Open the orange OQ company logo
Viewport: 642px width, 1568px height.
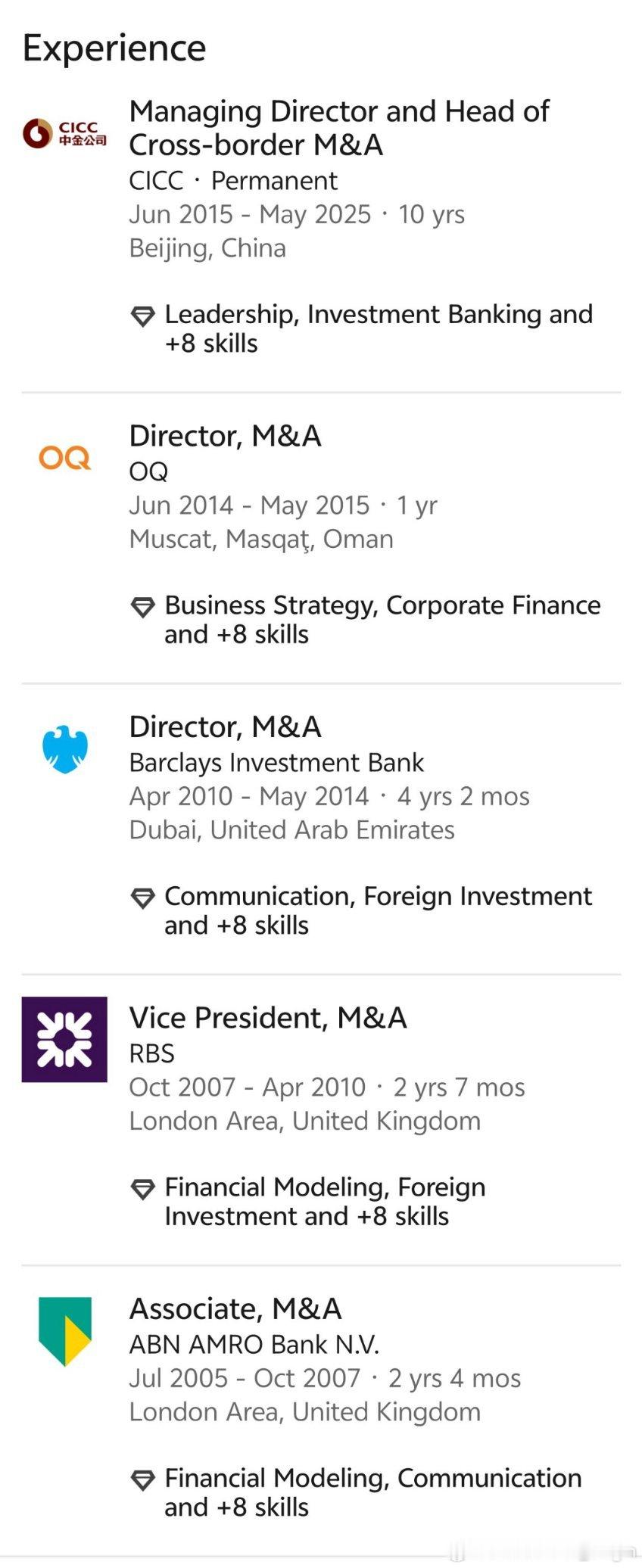[x=64, y=458]
